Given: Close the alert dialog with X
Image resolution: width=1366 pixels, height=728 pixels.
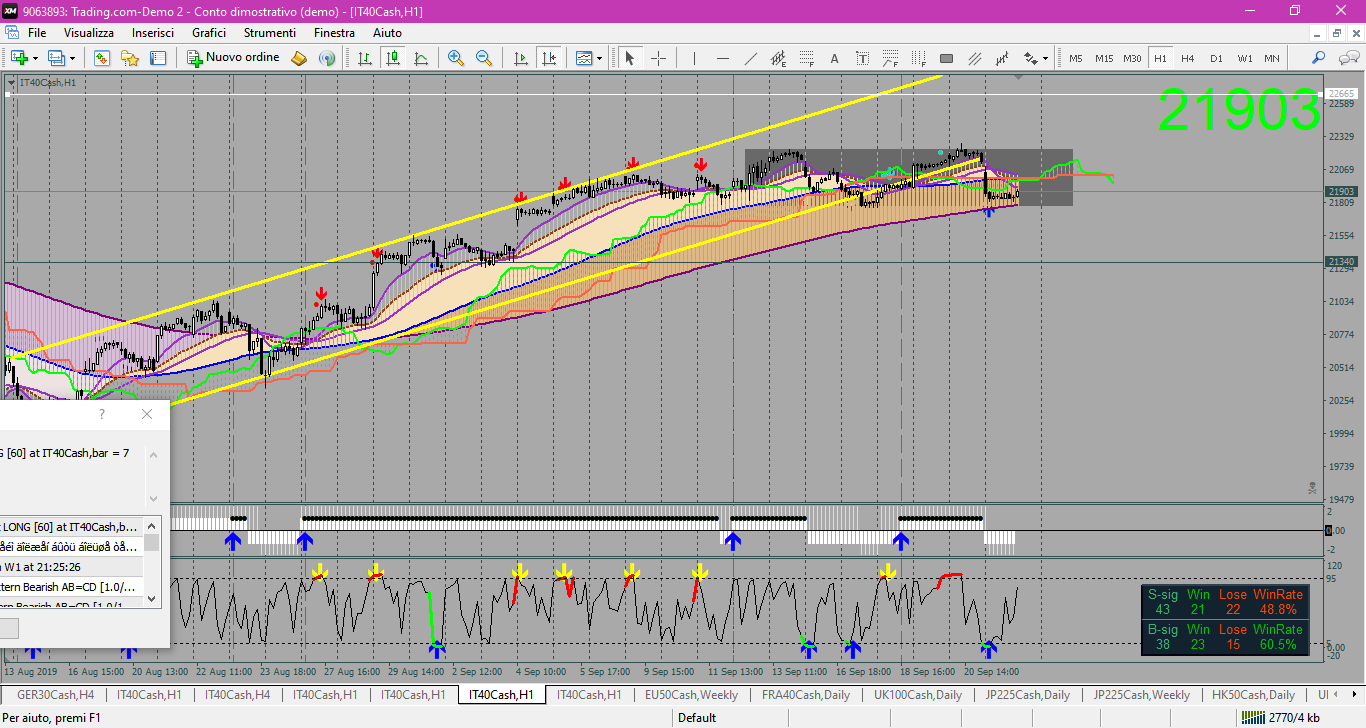Looking at the screenshot, I should 147,414.
